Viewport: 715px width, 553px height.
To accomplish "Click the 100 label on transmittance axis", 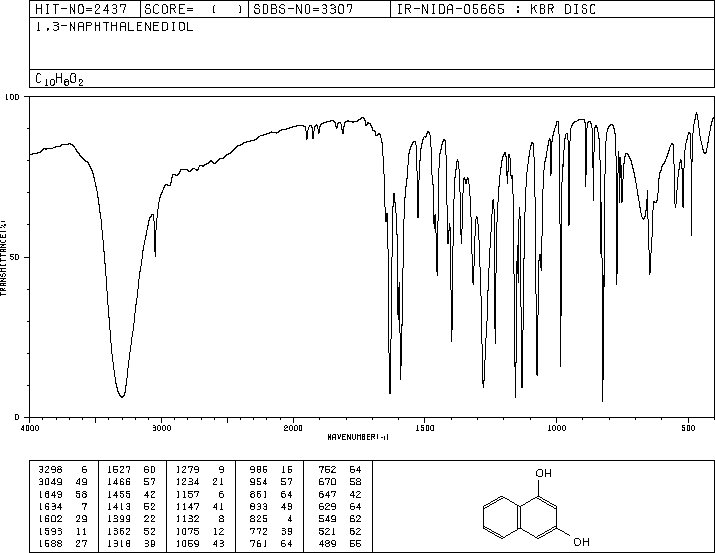I will (x=12, y=97).
